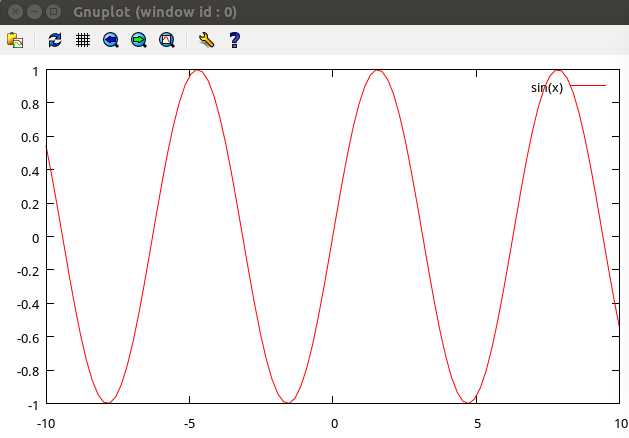Viewport: 629px width, 438px height.
Task: Open the help question mark
Action: [235, 40]
